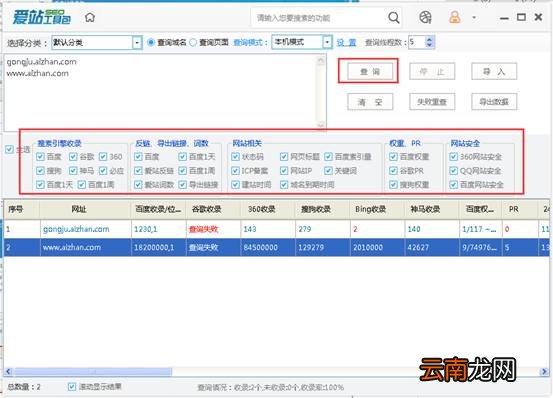Toggle the ICP备案 checkbox
Screen dimensions: 553x398
[235, 171]
